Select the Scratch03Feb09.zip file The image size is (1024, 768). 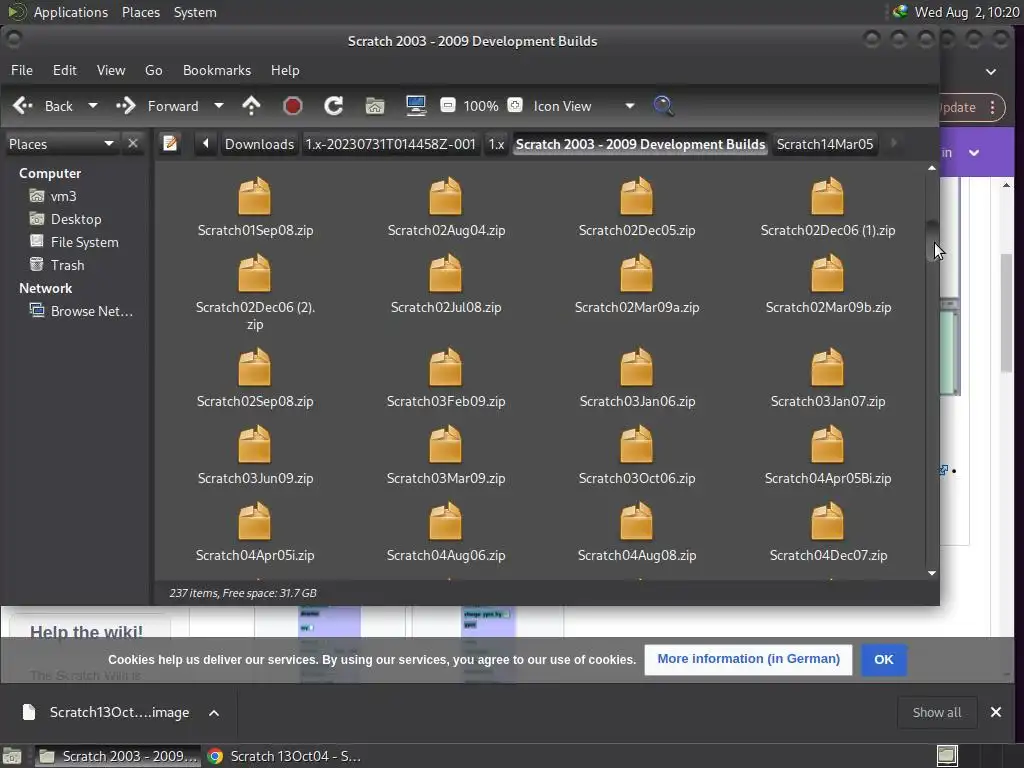click(x=446, y=378)
